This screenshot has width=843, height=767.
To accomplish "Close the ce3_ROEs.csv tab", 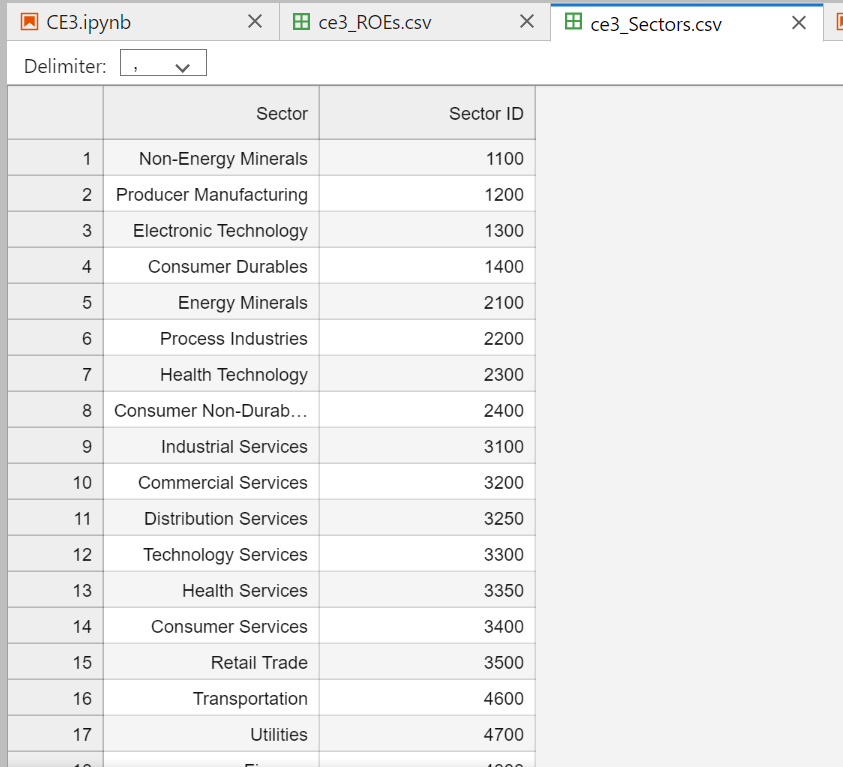I will (527, 21).
